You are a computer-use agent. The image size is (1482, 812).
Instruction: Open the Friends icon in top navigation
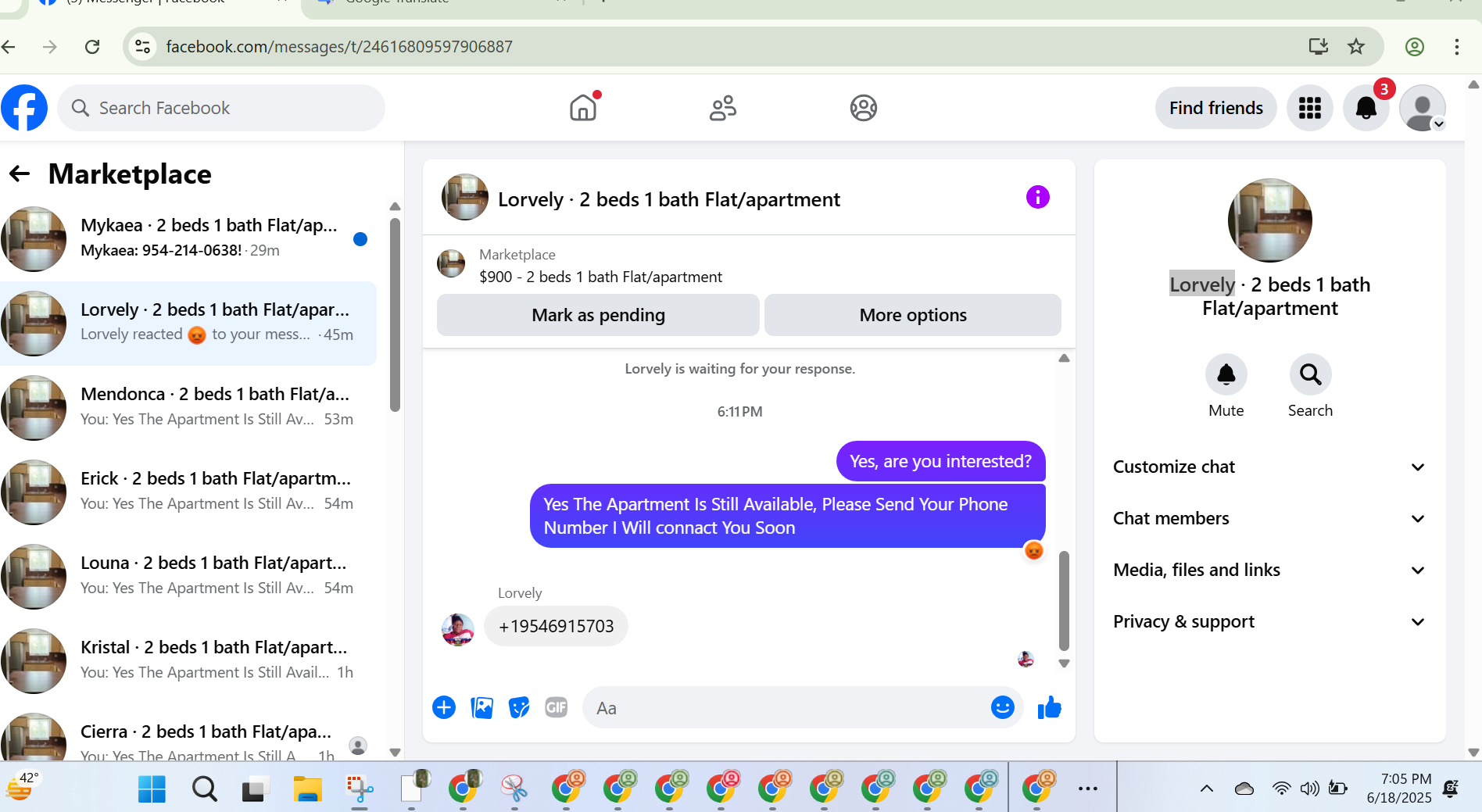point(723,108)
